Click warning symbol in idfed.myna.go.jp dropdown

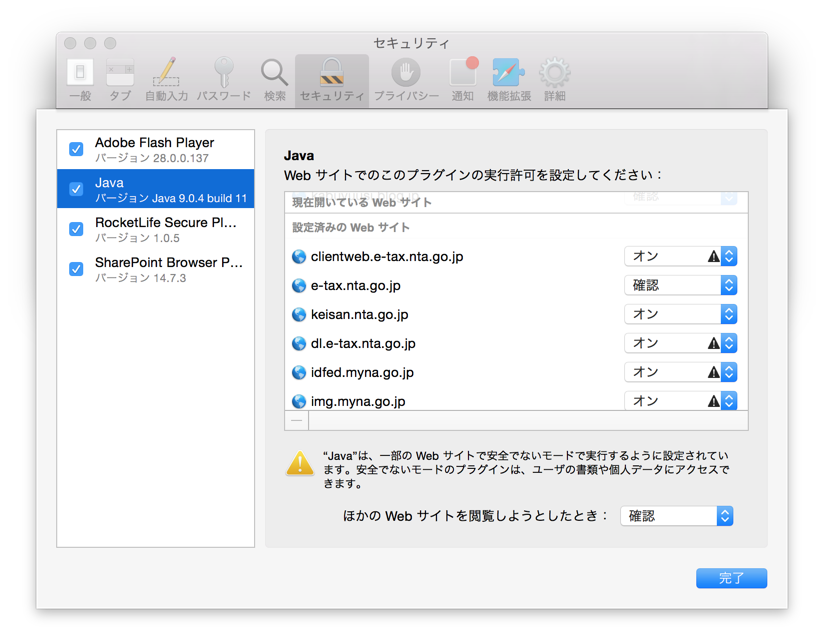coord(714,372)
